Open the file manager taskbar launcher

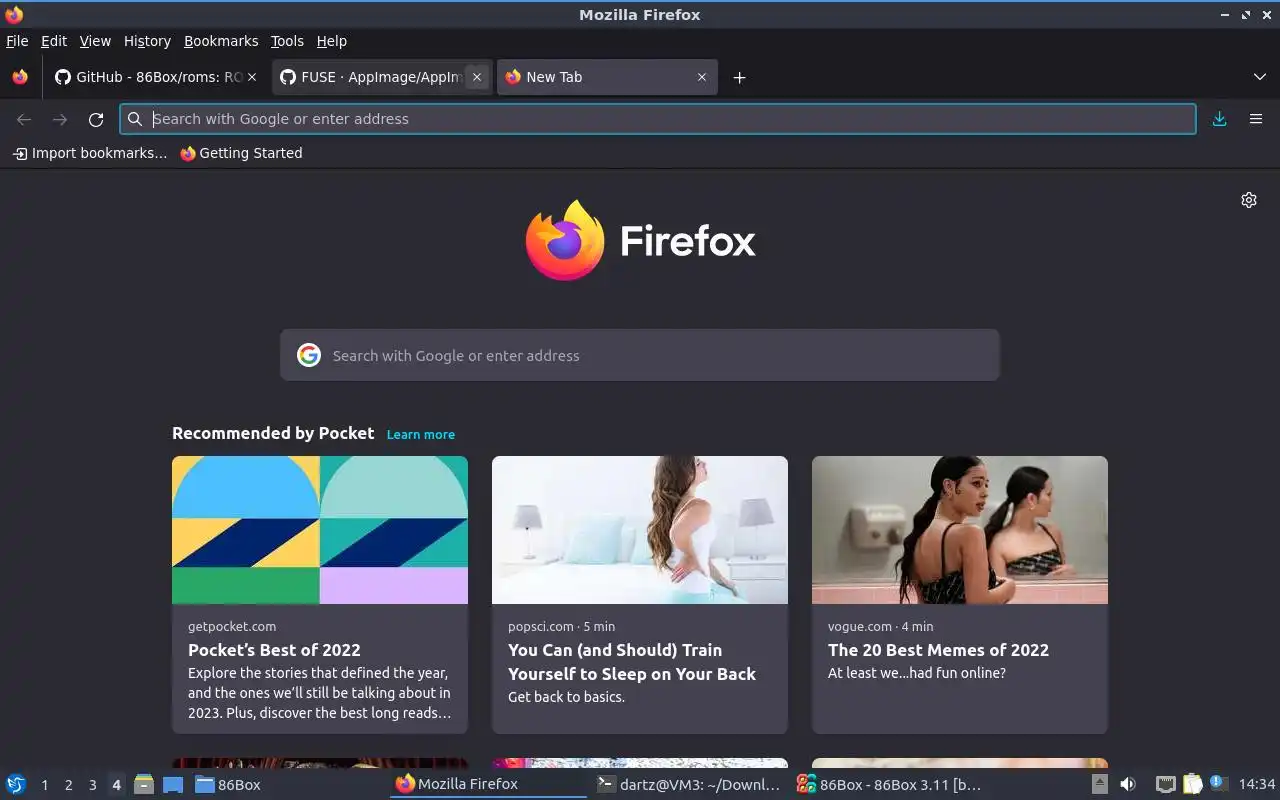144,784
